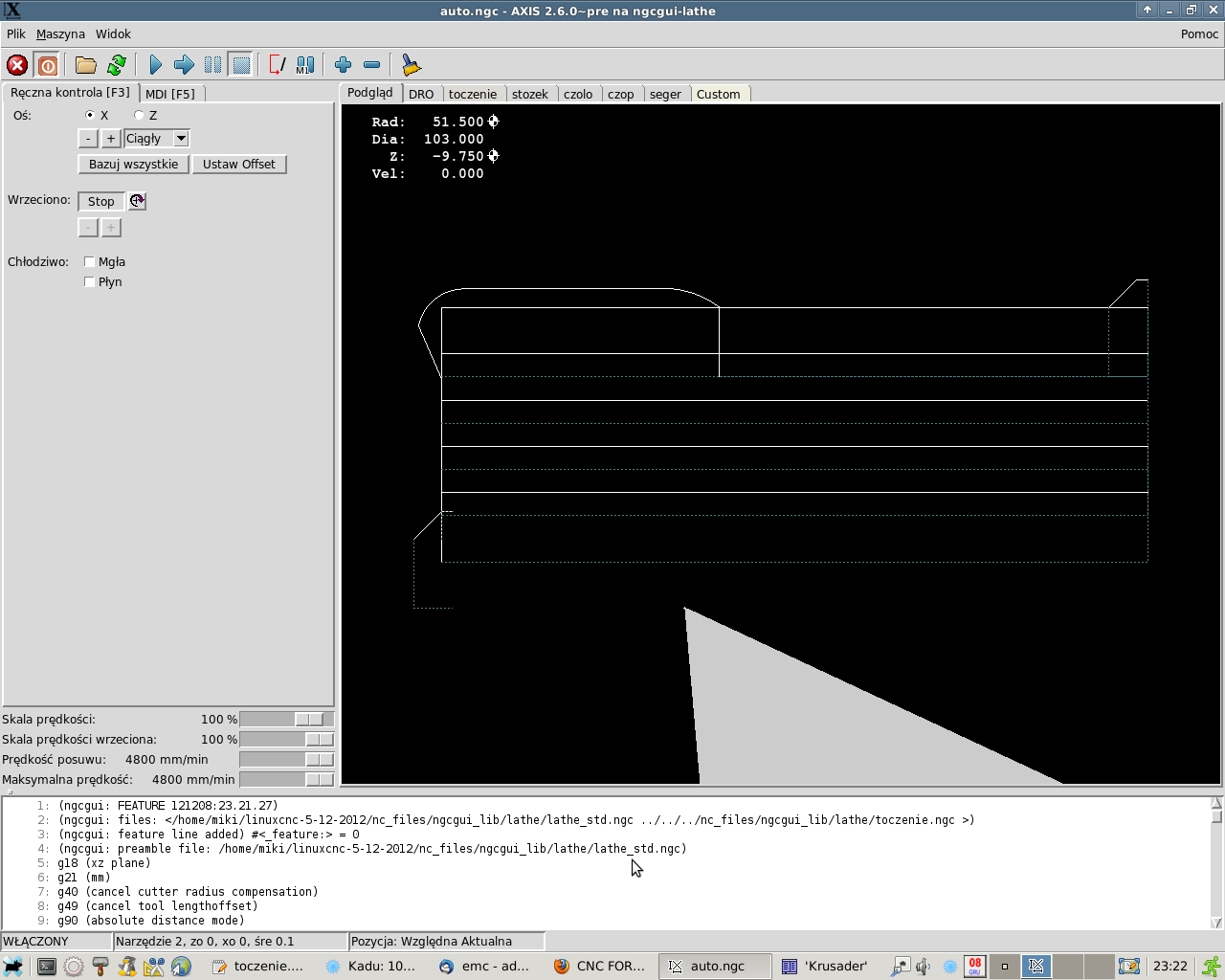Click spindle rotation icon next to Stop
The width and height of the screenshot is (1225, 980).
(137, 201)
